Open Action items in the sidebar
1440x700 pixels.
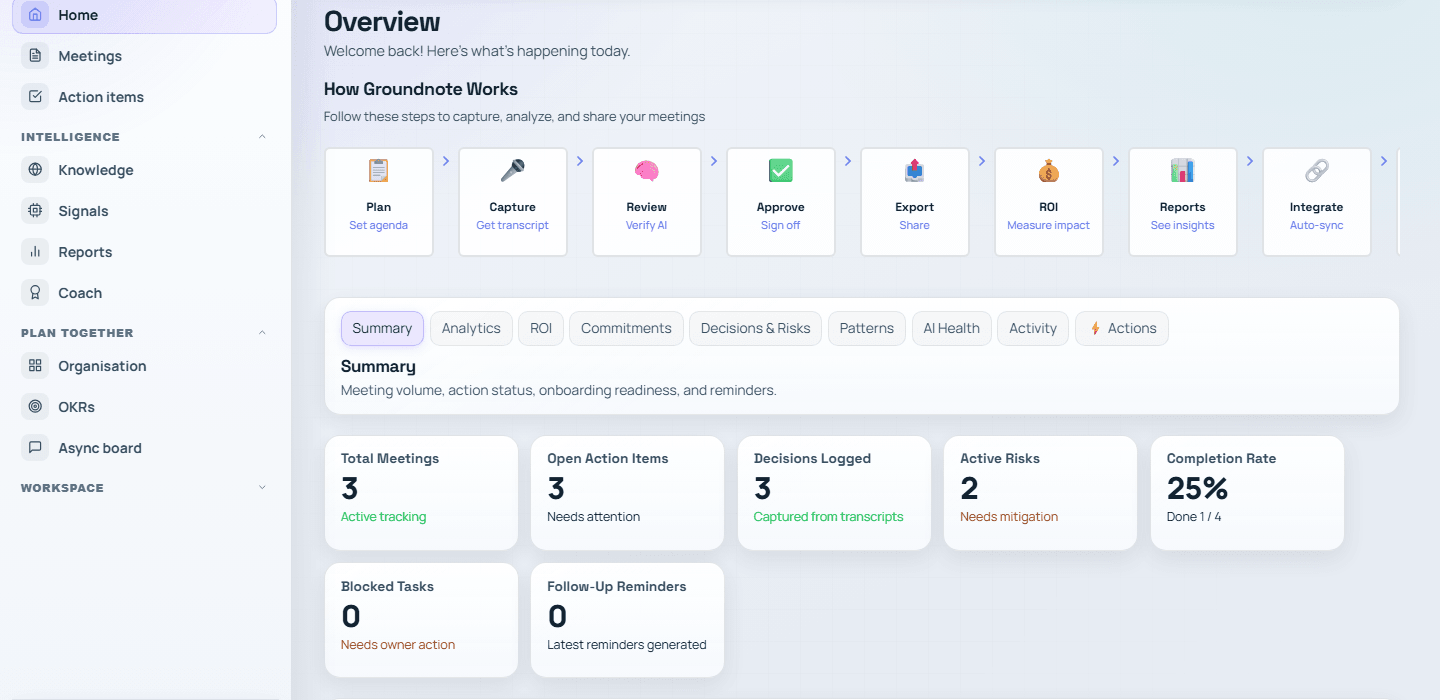pos(144,97)
